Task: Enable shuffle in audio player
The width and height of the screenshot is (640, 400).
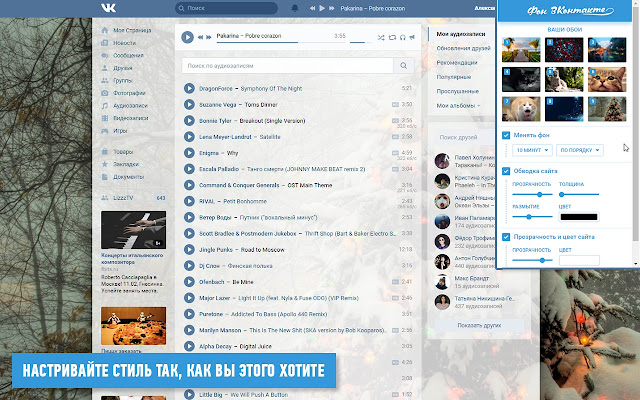Action: (381, 38)
